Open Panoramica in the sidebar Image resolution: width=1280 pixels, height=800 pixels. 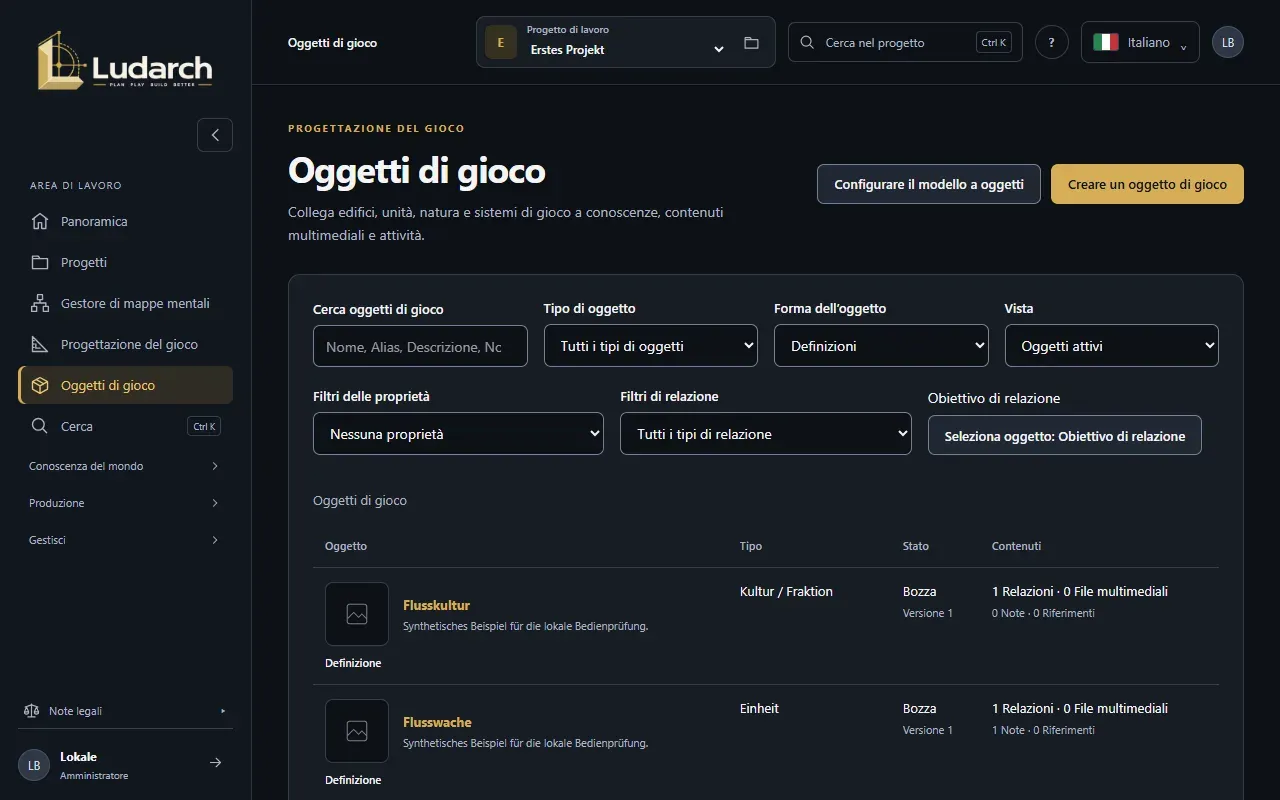tap(125, 221)
